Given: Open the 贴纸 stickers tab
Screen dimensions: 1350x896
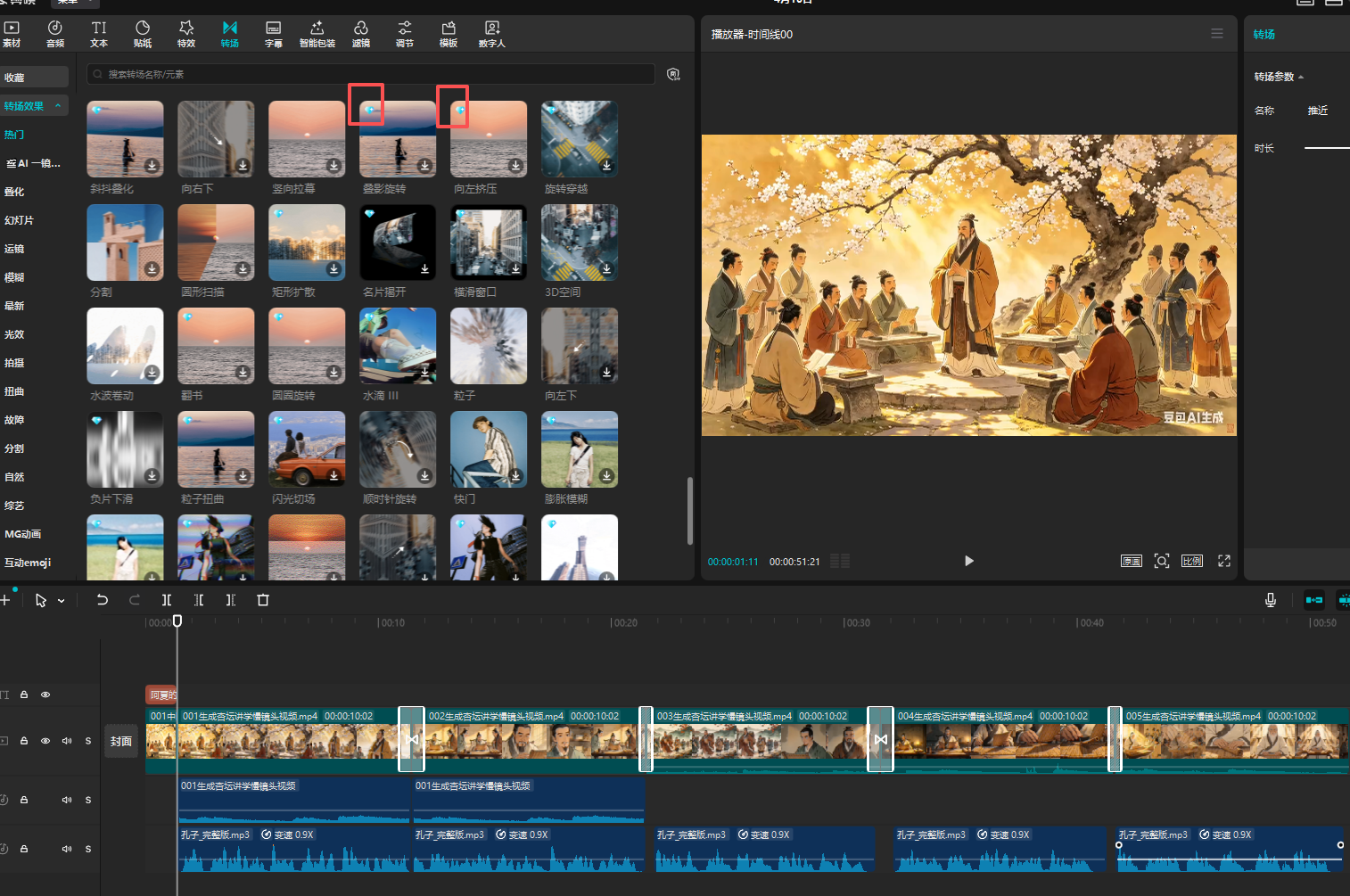Looking at the screenshot, I should tap(143, 34).
